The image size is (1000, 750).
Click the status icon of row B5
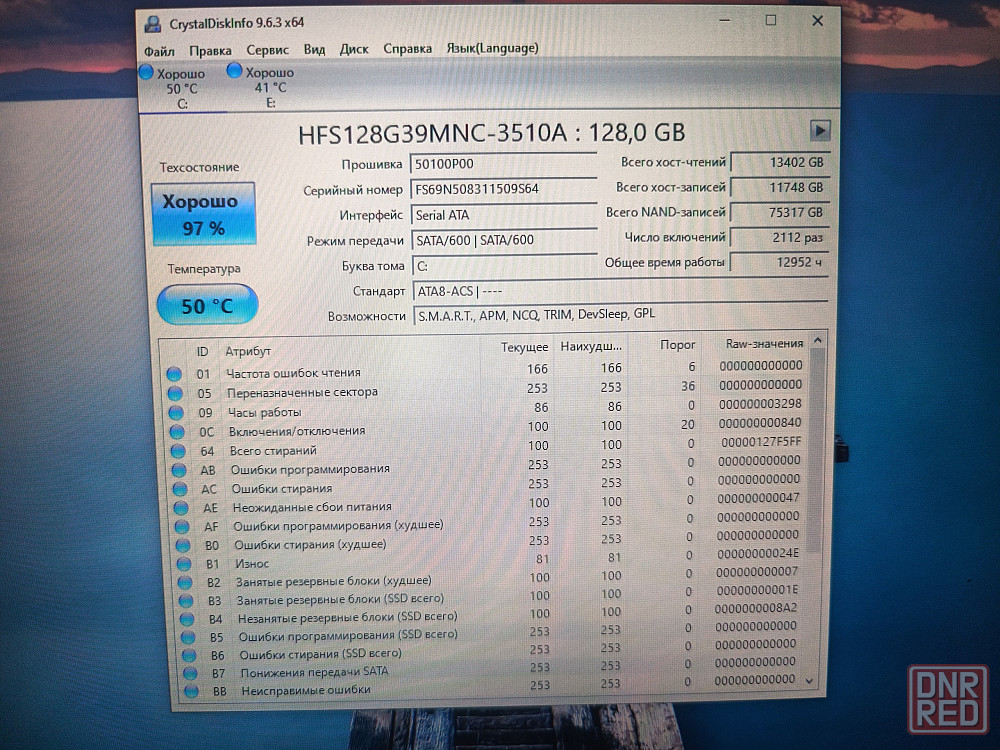[188, 637]
